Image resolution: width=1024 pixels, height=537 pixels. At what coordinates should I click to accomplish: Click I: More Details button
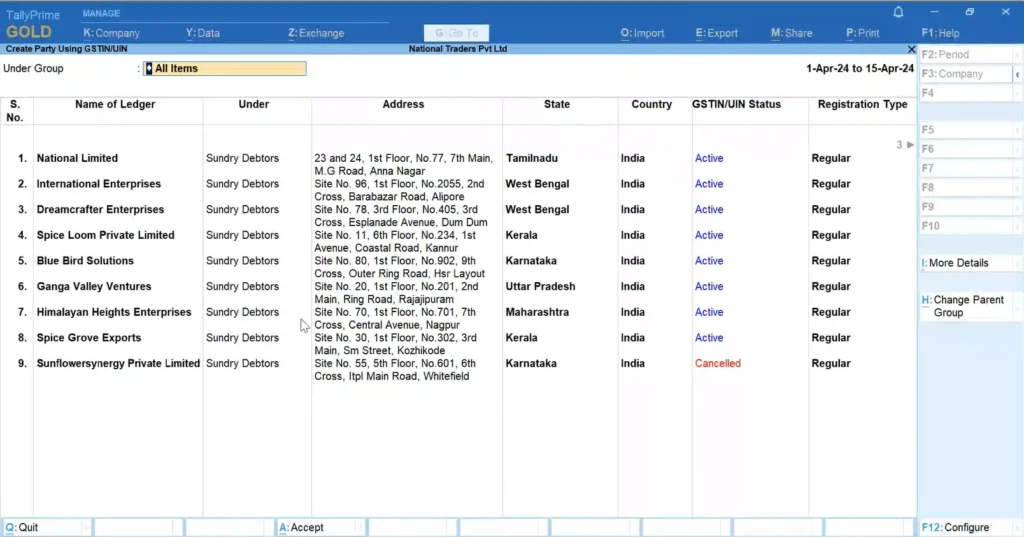[x=969, y=263]
